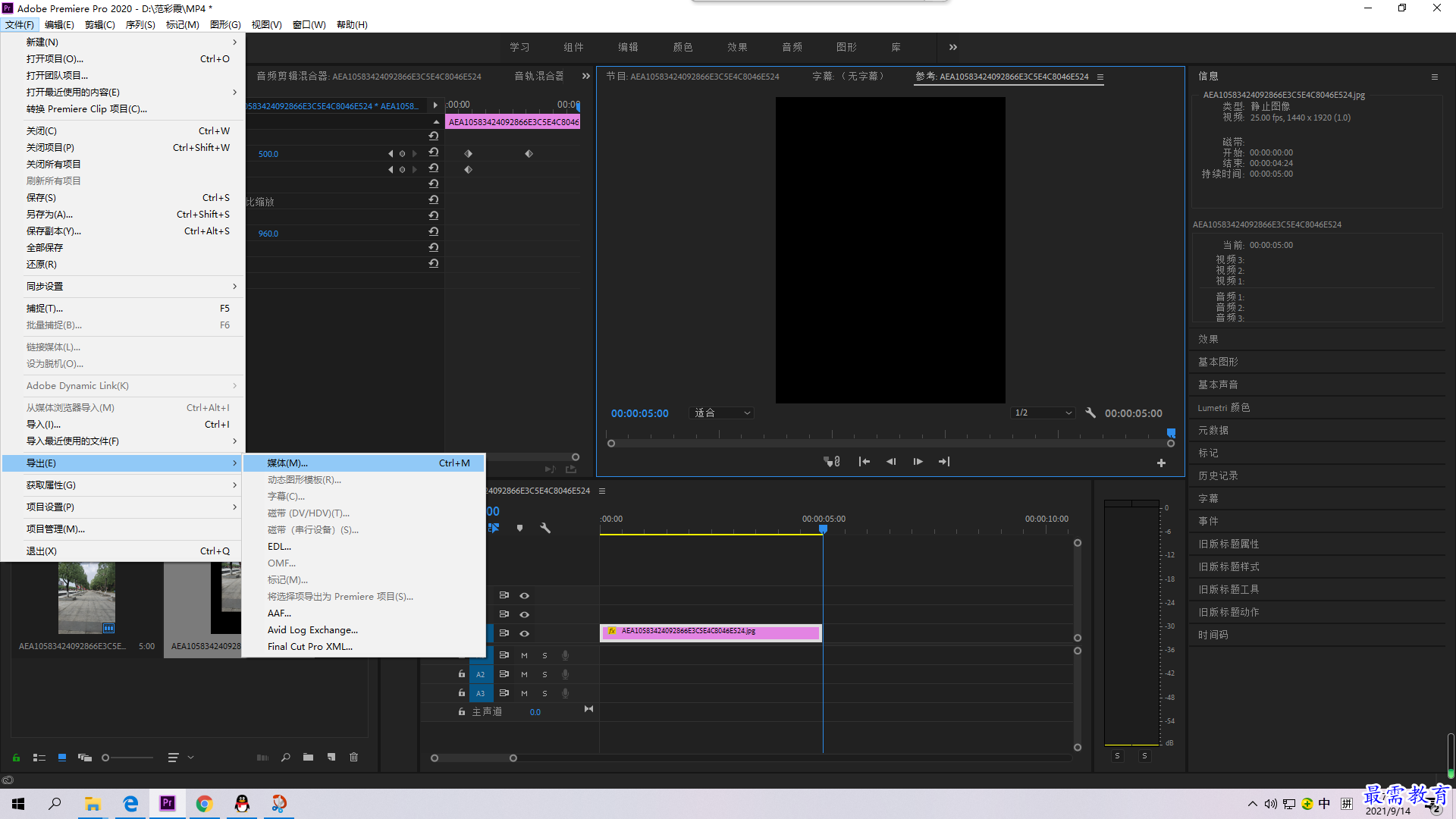
Task: Open the 编辑(E) menu in menu bar
Action: pos(59,24)
